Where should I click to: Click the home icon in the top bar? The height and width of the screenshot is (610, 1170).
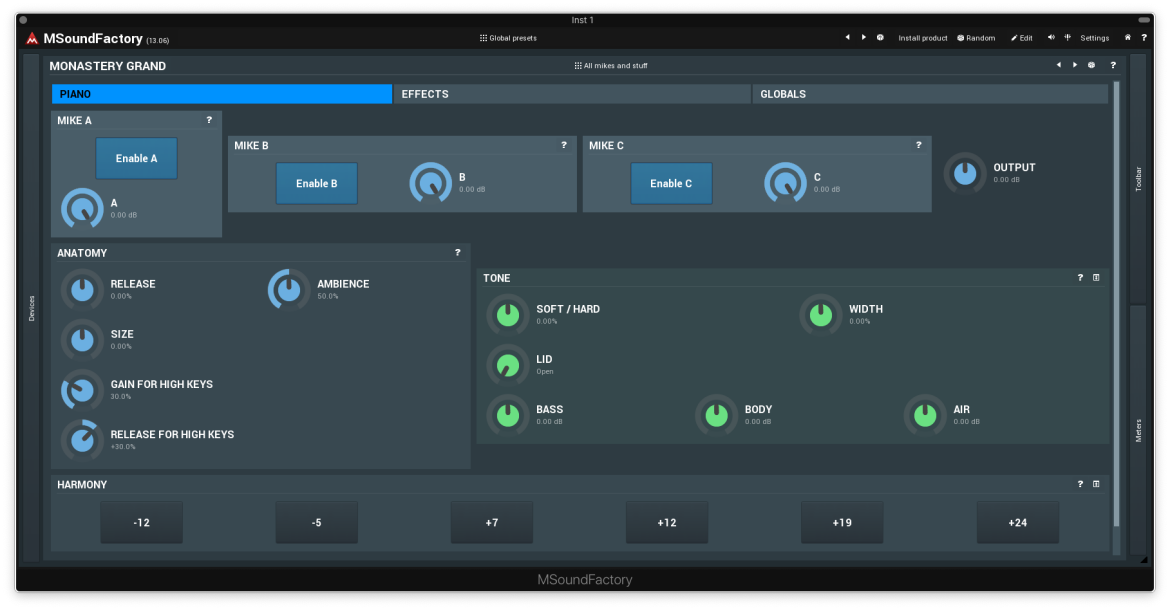point(1127,37)
